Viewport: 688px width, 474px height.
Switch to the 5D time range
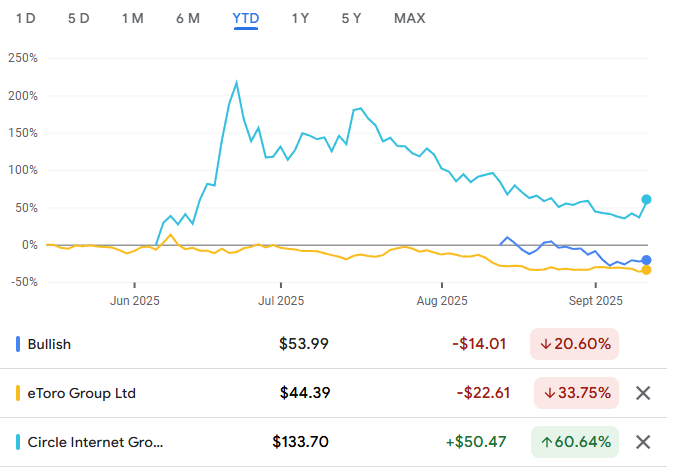79,18
